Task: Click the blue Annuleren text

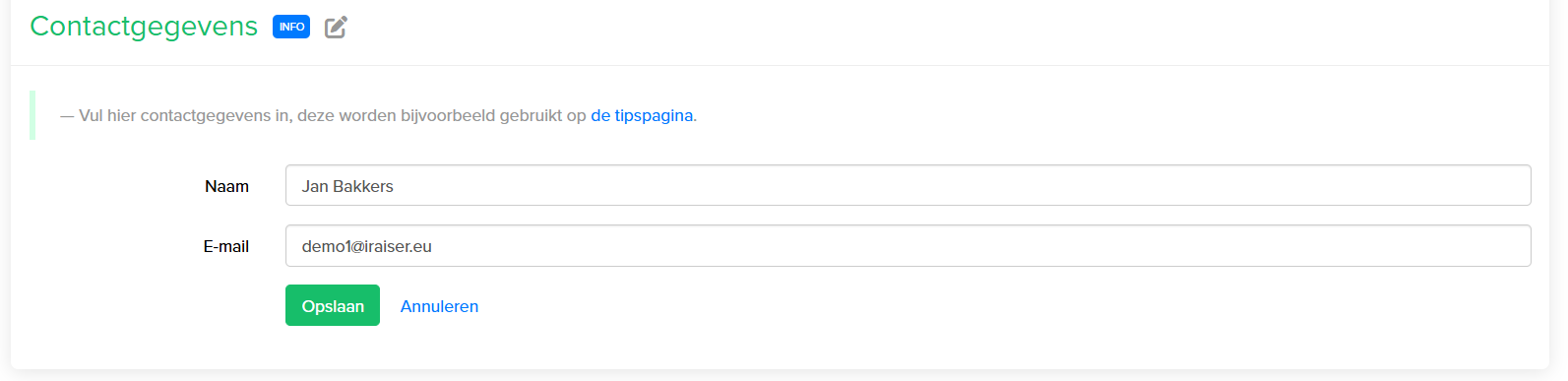Action: point(439,306)
